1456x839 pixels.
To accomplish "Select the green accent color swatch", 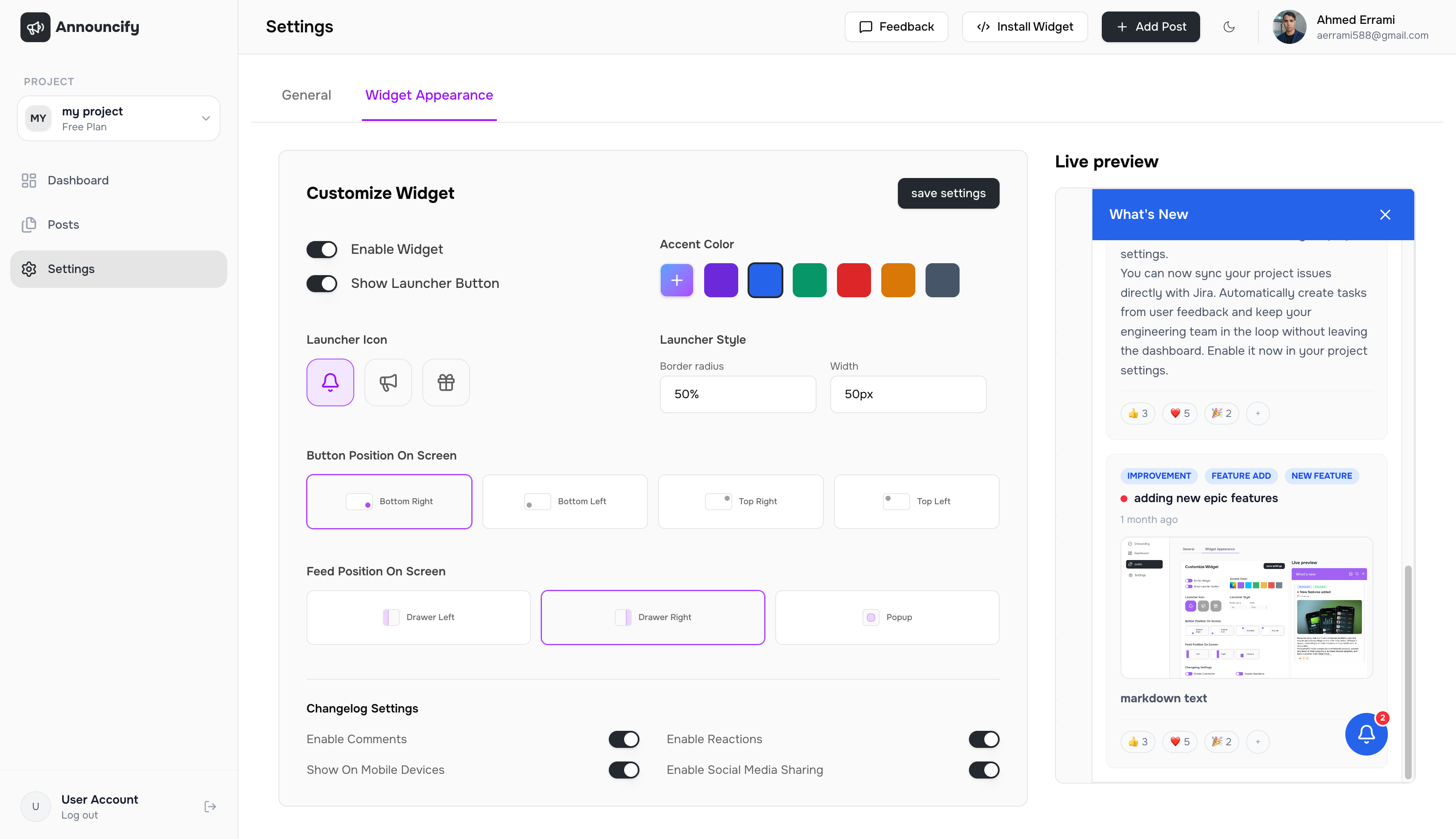I will point(809,280).
